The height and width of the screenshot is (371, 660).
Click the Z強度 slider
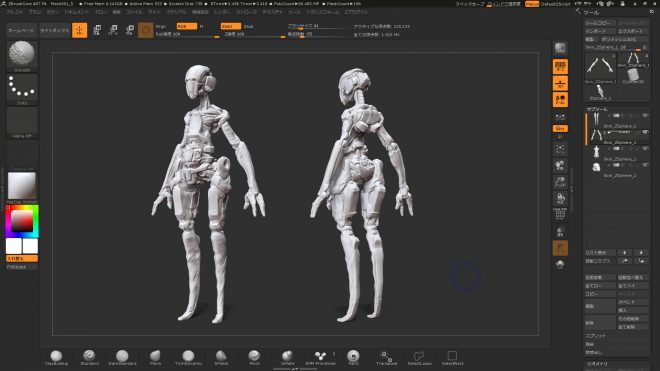254,34
